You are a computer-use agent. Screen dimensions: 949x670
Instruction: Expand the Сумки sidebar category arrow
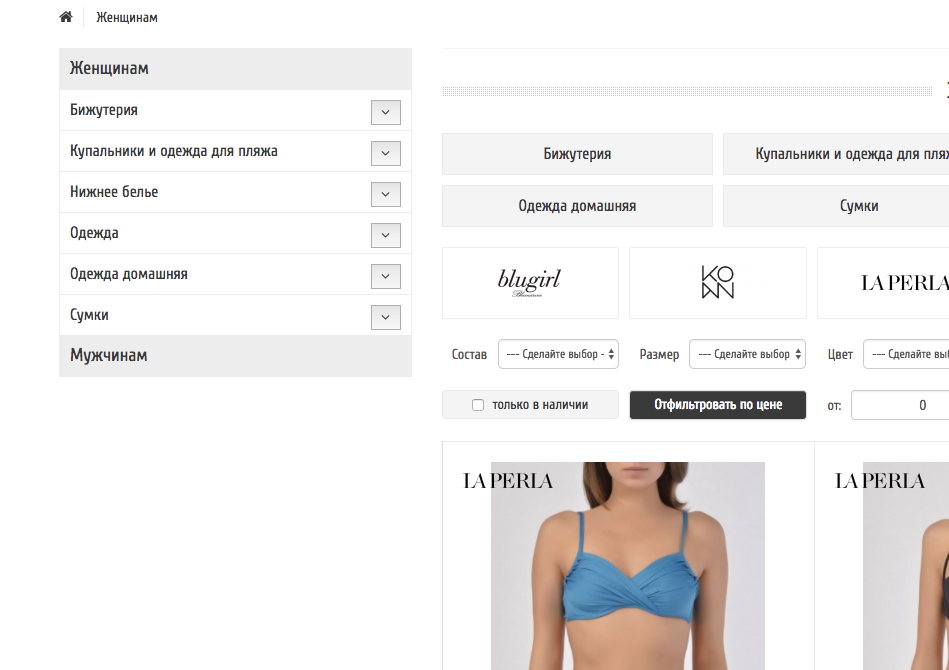tap(386, 317)
